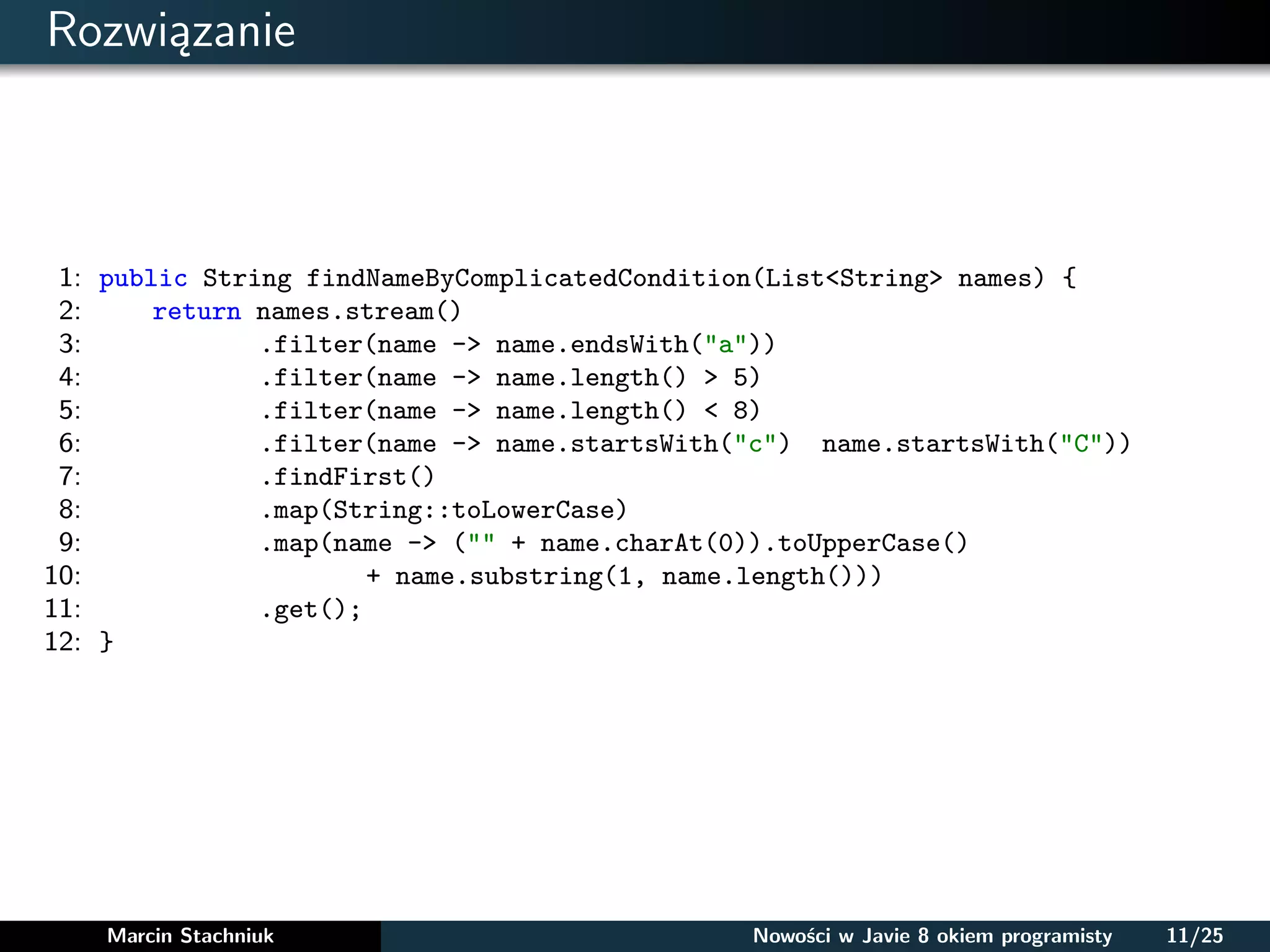The width and height of the screenshot is (1270, 952).
Task: Click "names.stream()" on line 2
Action: pos(358,312)
